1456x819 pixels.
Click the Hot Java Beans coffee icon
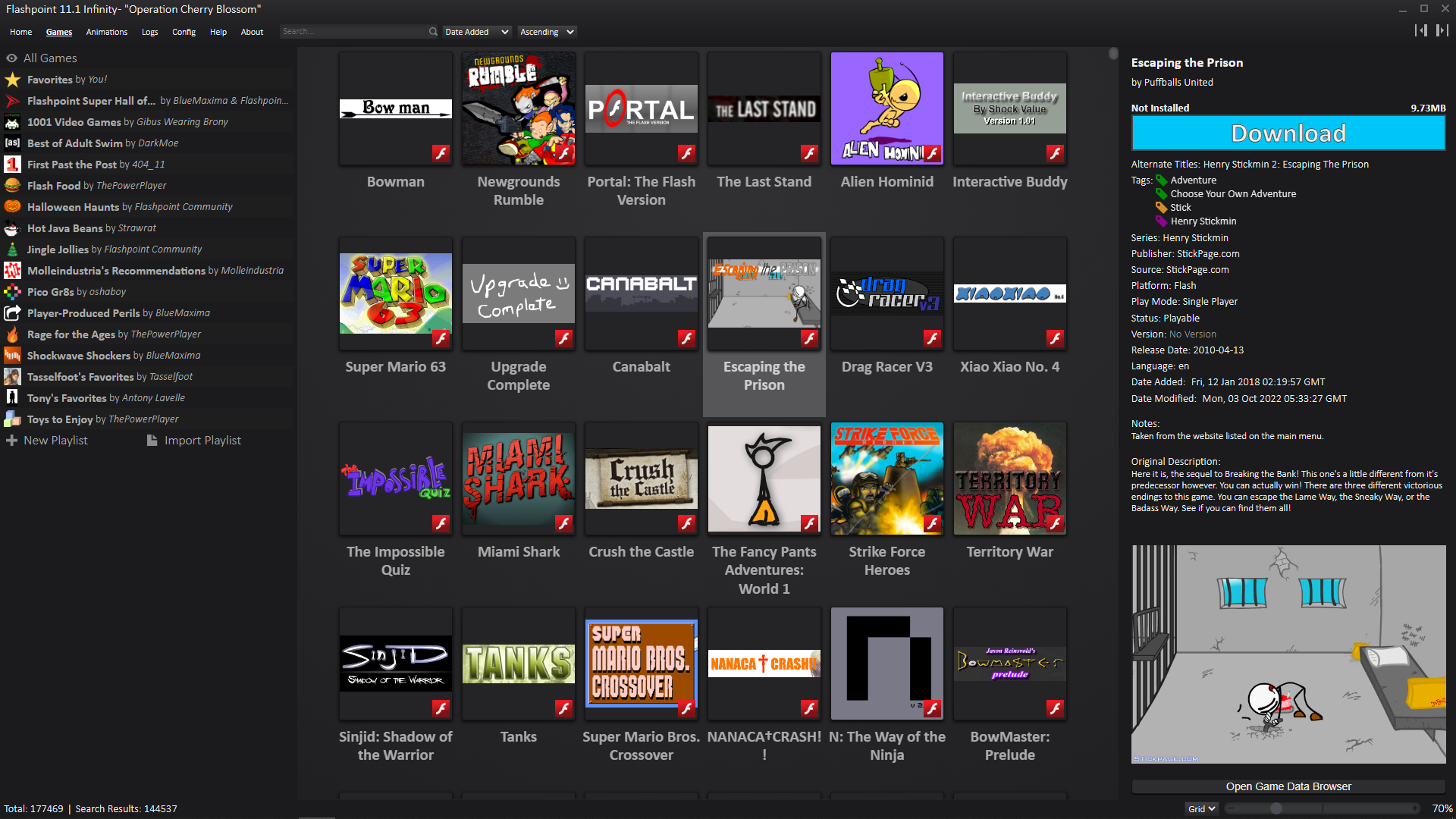[12, 228]
